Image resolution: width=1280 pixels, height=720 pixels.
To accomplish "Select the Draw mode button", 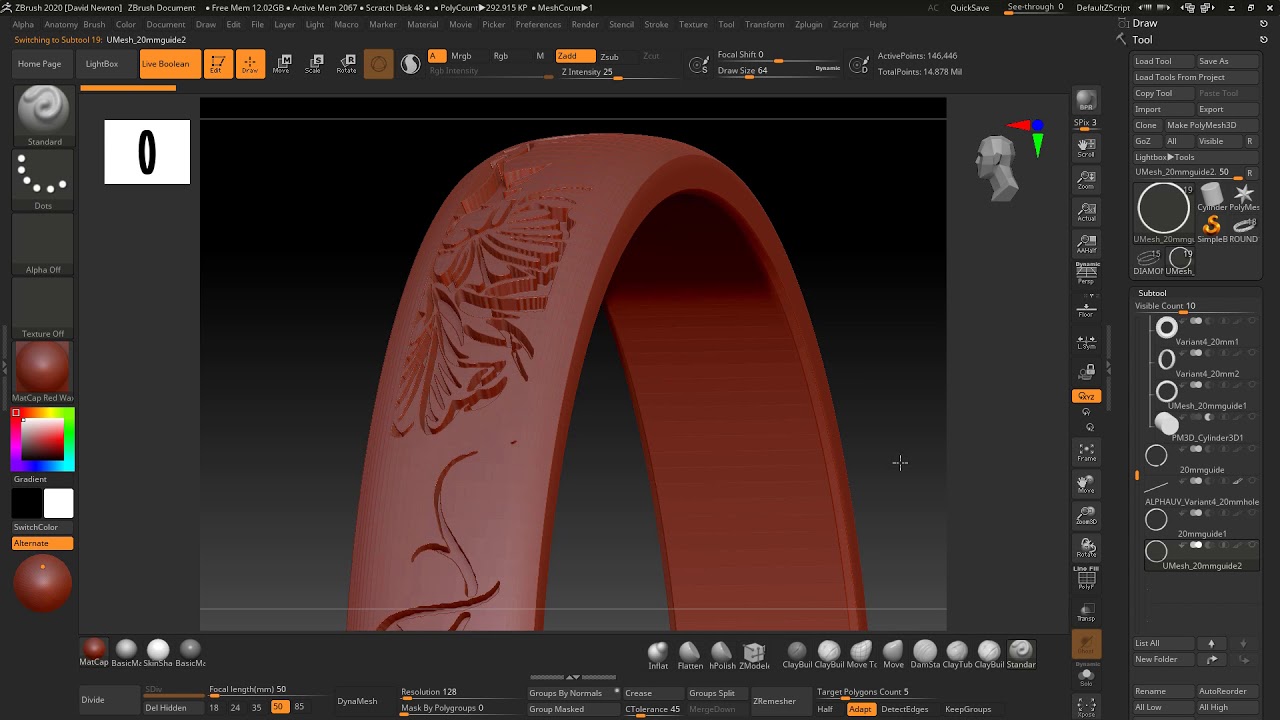I will click(250, 64).
